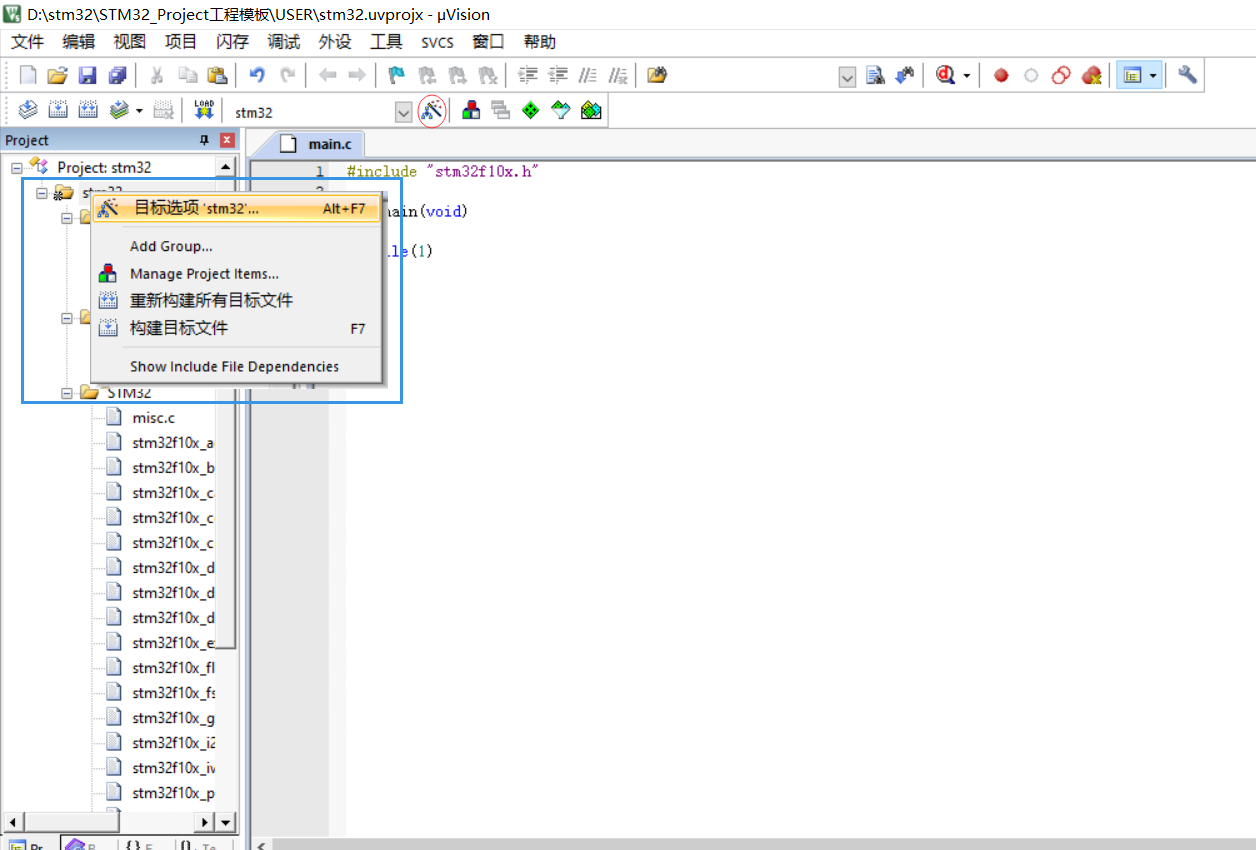Kill all breakpoints icon
Viewport: 1256px width, 850px height.
1091,75
